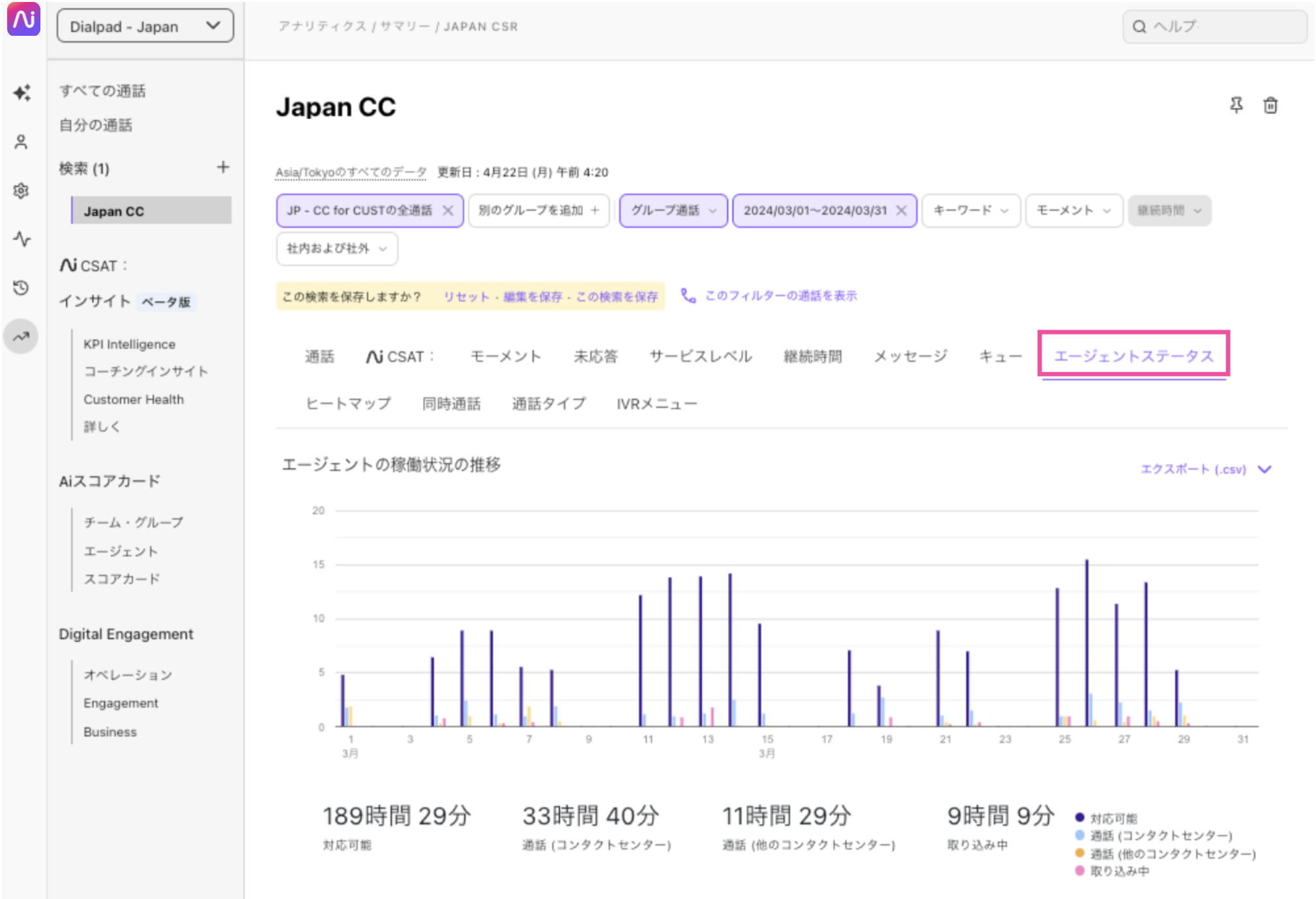This screenshot has width=1316, height=899.
Task: Open the contacts person icon in sidebar
Action: pos(21,142)
